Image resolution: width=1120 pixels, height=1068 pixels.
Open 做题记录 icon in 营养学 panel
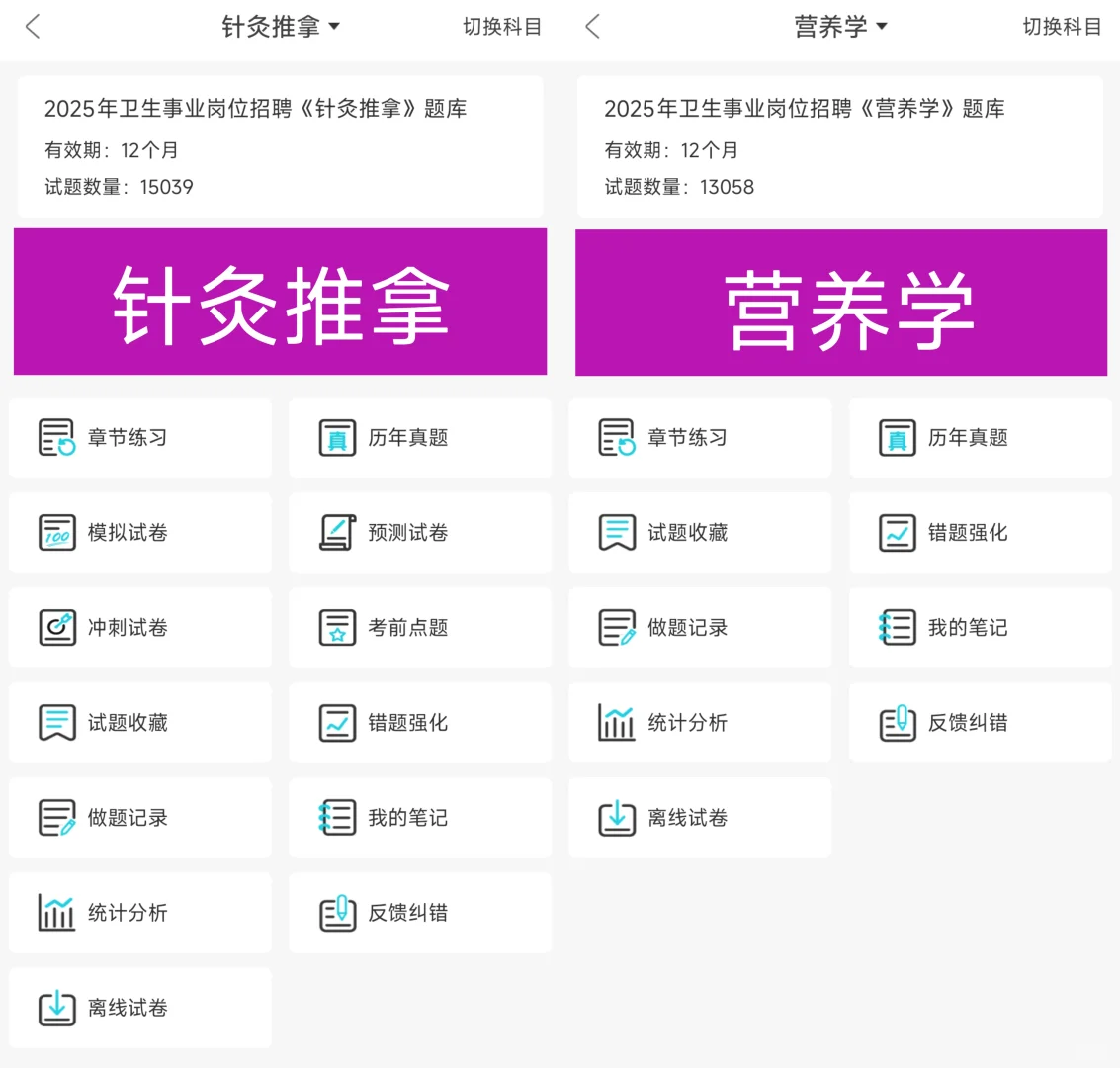pyautogui.click(x=617, y=627)
